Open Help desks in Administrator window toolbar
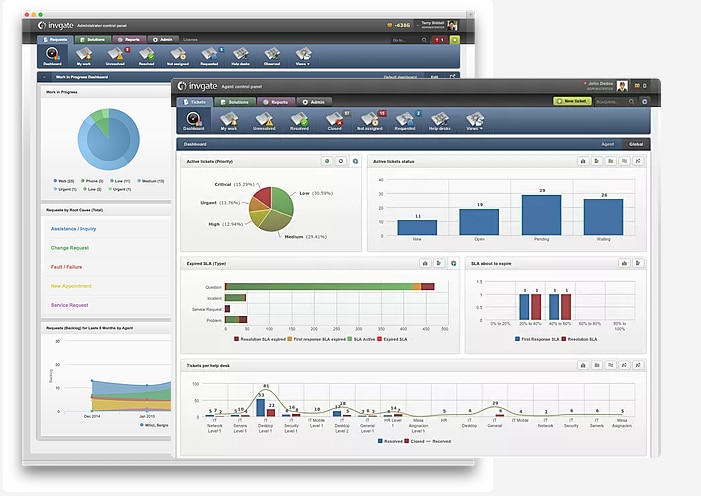This screenshot has width=701, height=496. [241, 55]
